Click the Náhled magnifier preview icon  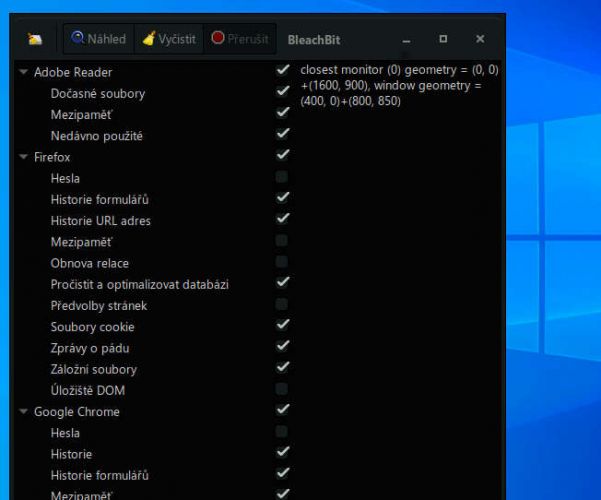click(x=77, y=38)
